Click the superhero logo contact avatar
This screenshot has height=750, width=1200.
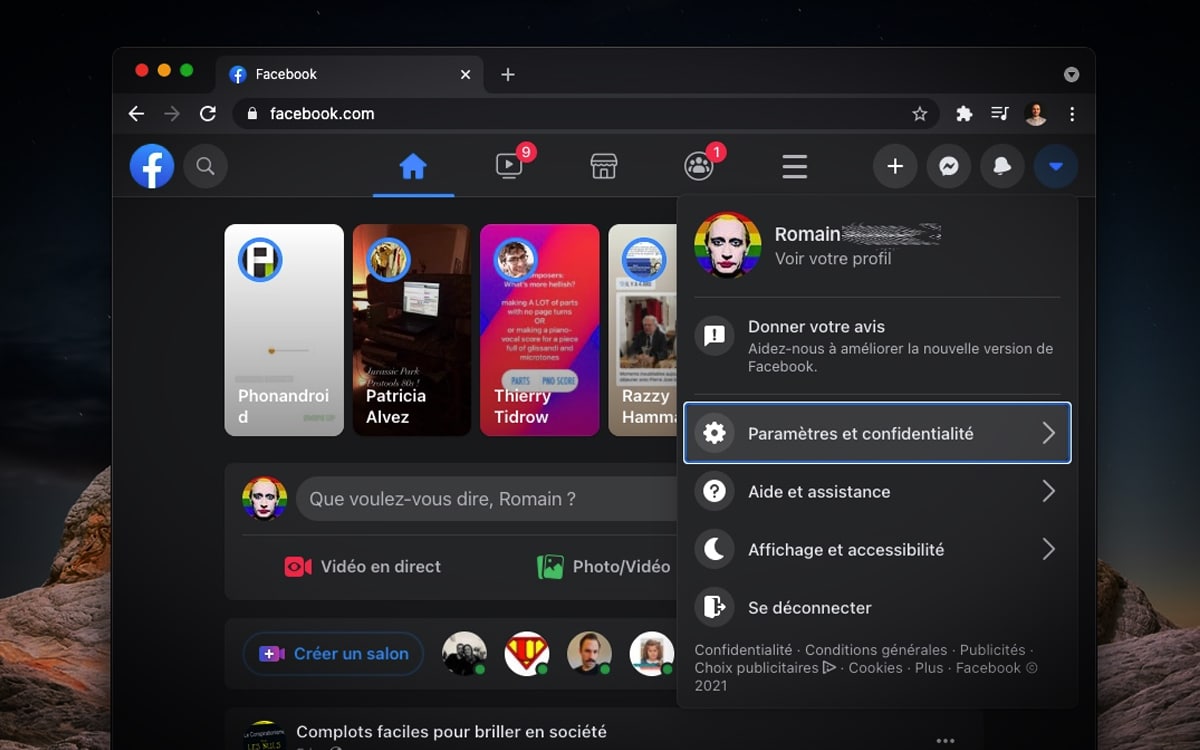click(527, 654)
